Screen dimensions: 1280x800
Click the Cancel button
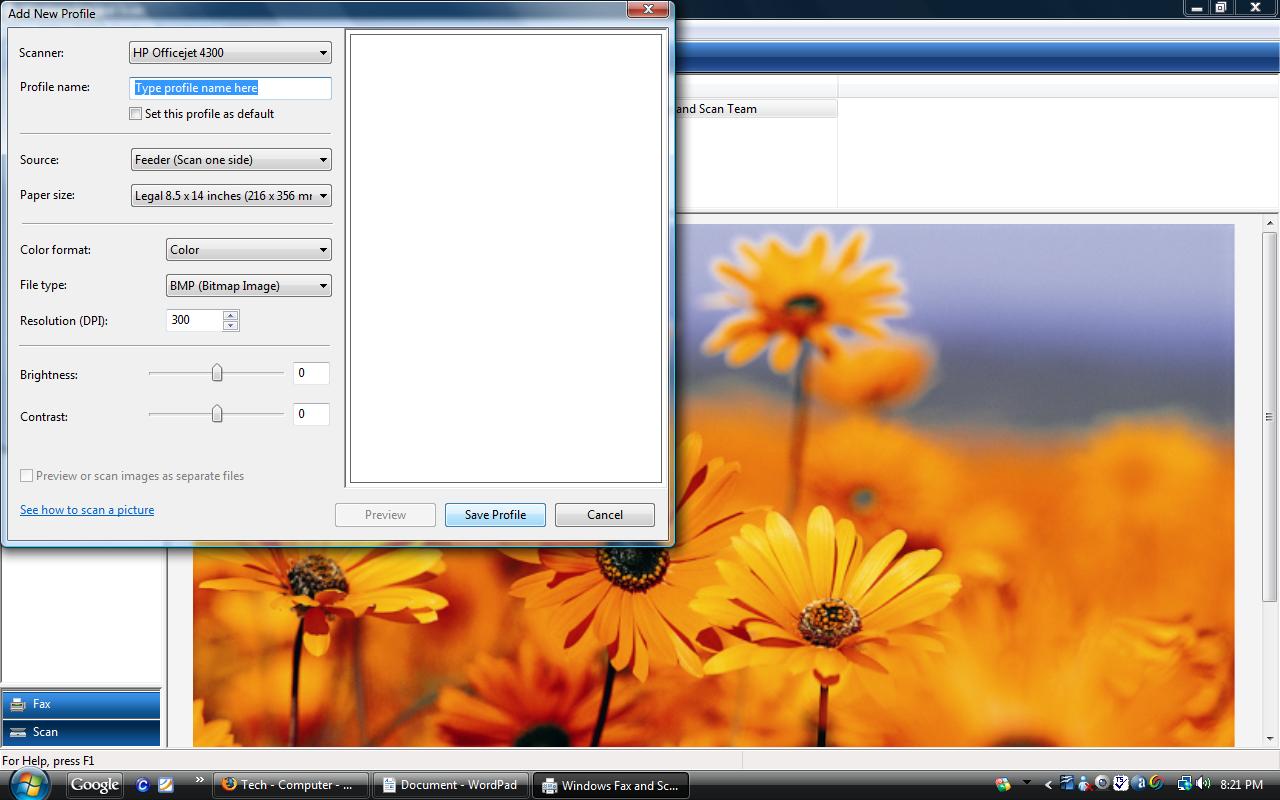[605, 515]
